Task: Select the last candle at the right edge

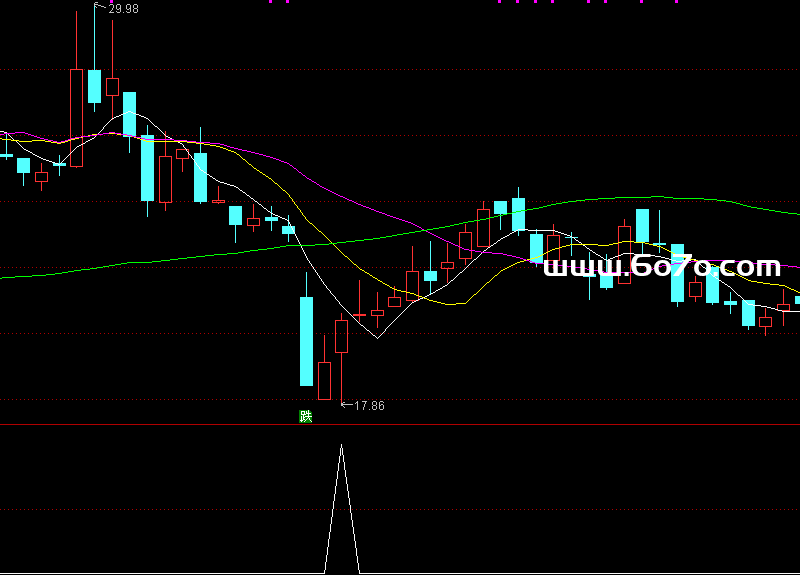Action: click(x=797, y=300)
